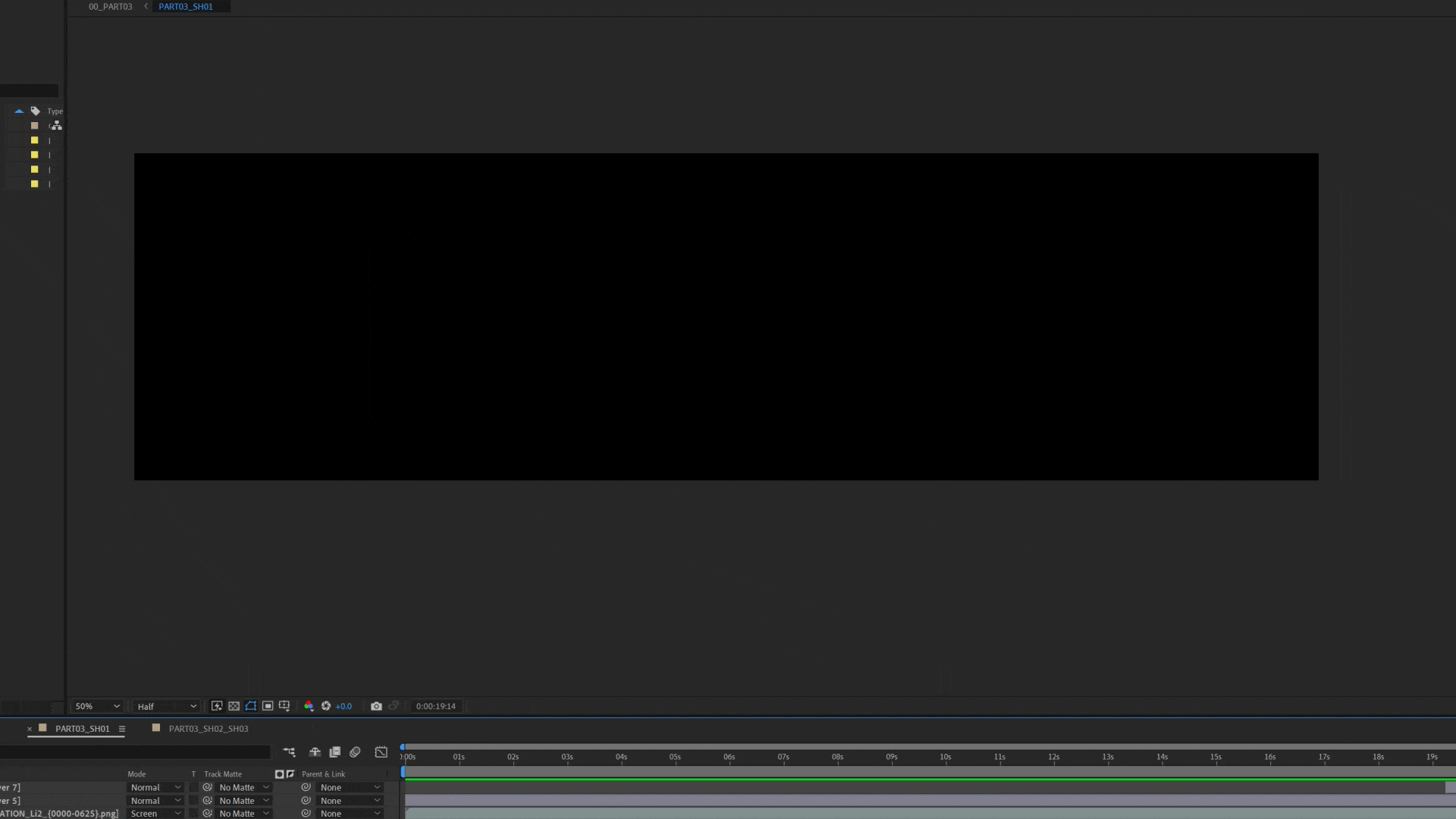Enable Motion Blur for the composition

355,752
